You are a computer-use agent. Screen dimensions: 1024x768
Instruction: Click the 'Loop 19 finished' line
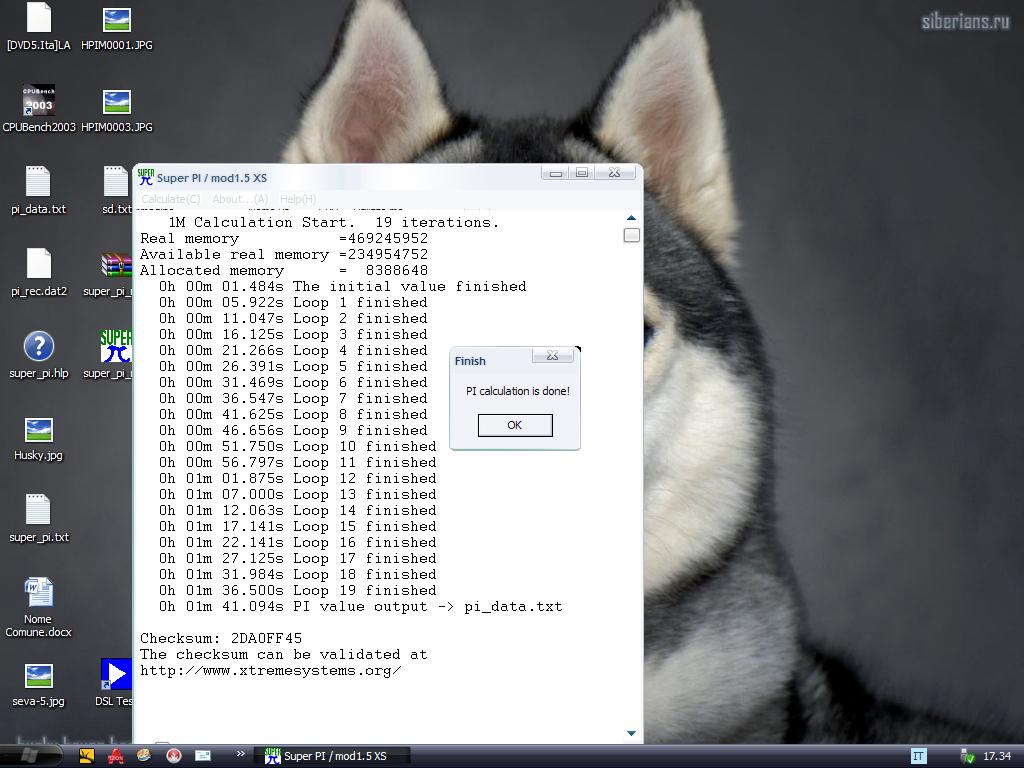pos(298,590)
